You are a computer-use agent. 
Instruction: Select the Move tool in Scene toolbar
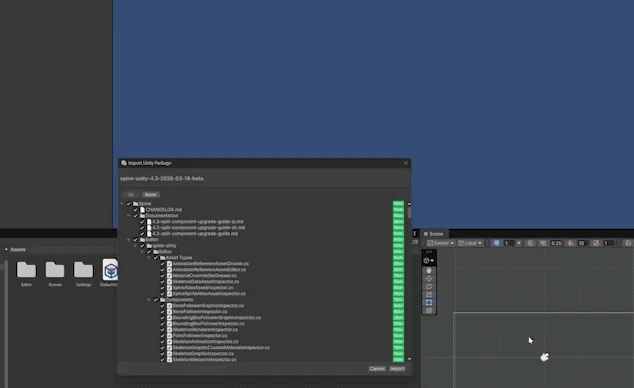(429, 278)
